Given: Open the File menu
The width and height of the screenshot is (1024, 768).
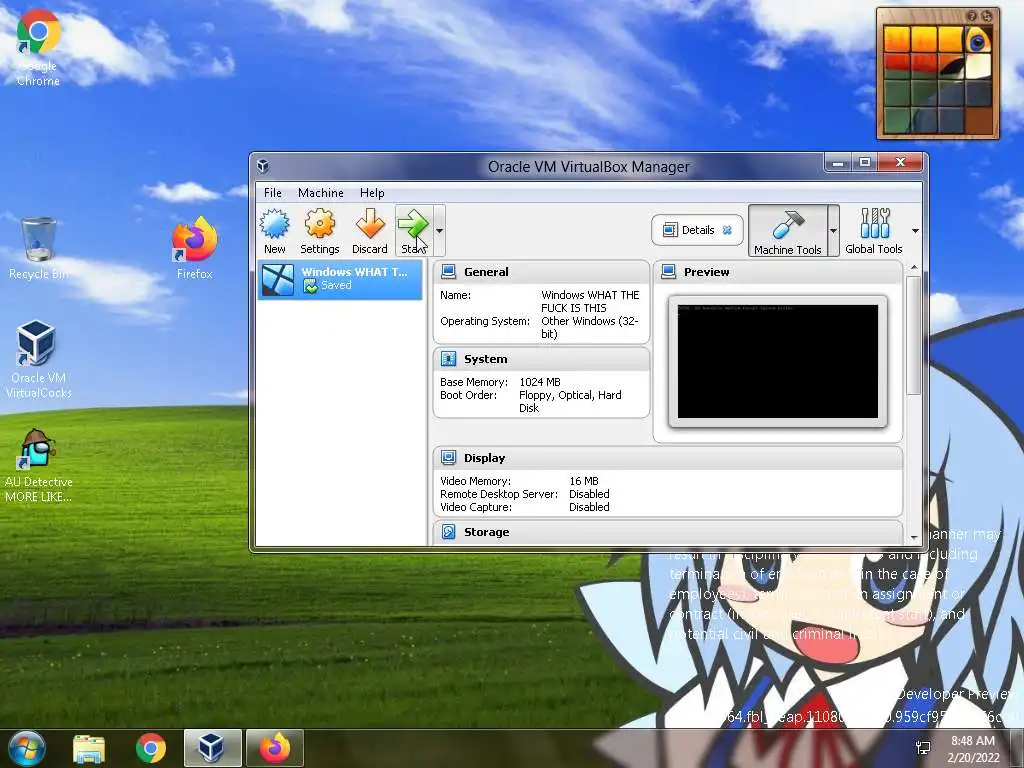Looking at the screenshot, I should [x=272, y=193].
